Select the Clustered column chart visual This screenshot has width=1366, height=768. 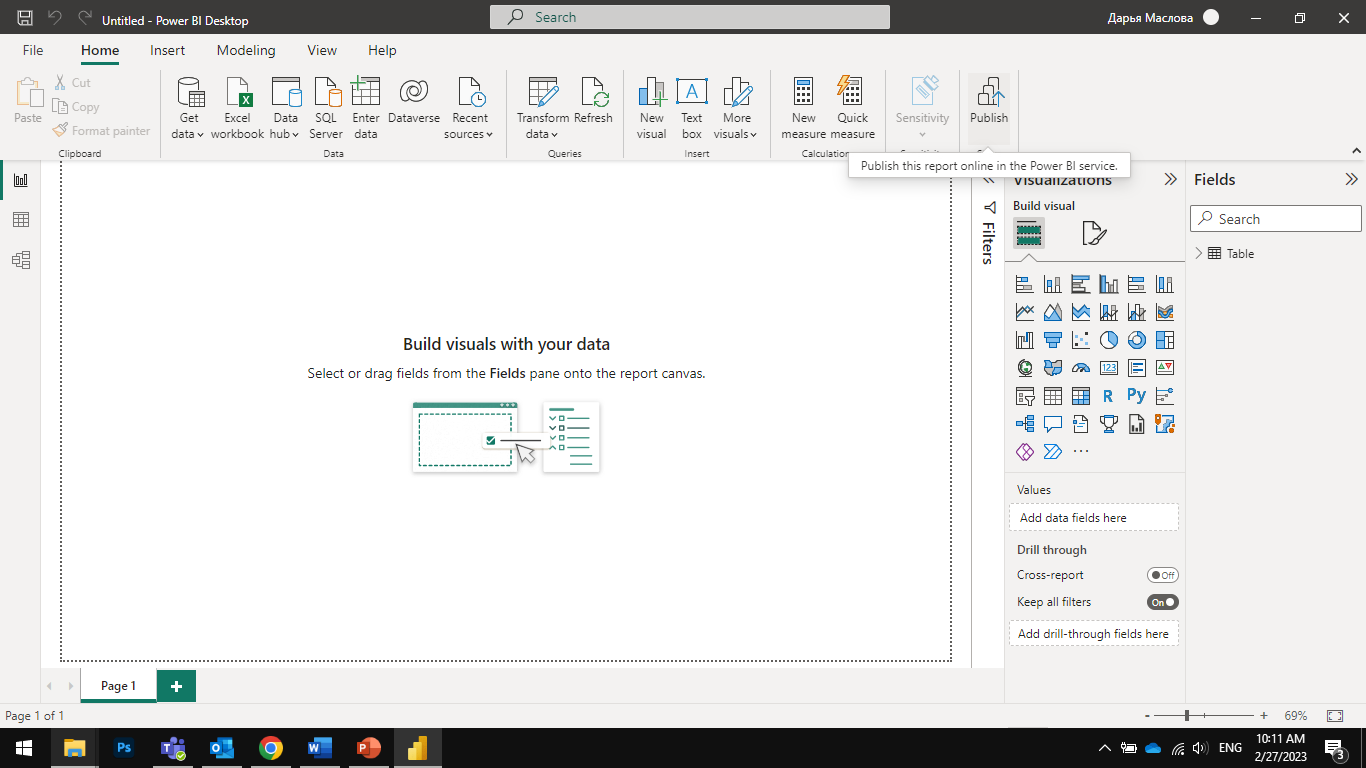coord(1108,284)
